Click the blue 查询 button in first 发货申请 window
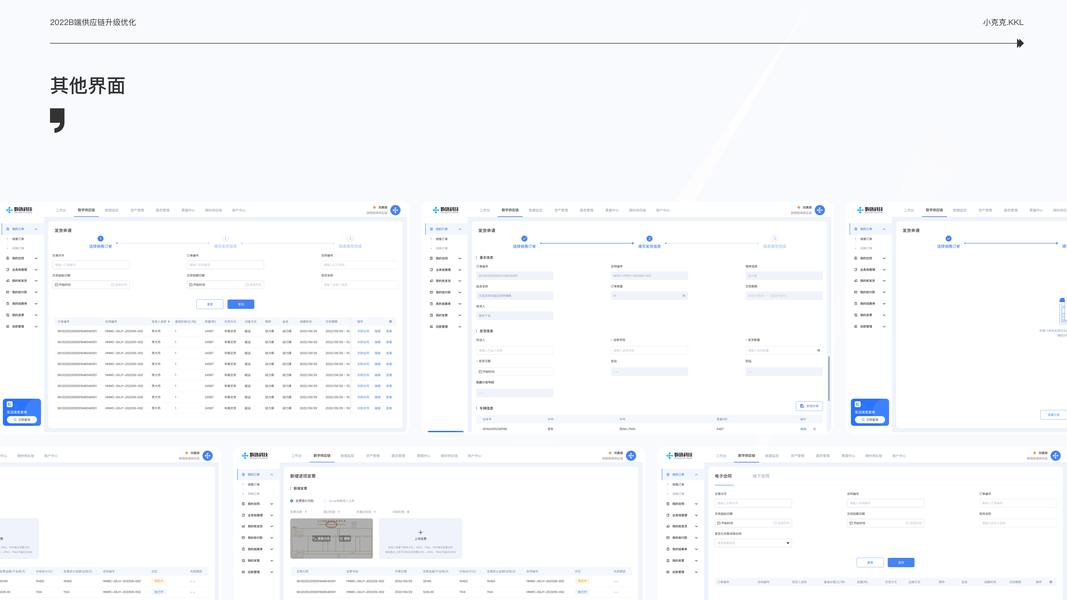This screenshot has height=600, width=1067. tap(241, 304)
